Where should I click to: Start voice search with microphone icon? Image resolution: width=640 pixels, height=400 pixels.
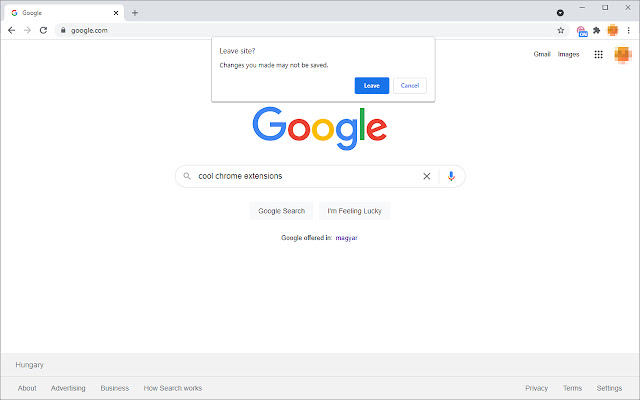point(451,176)
